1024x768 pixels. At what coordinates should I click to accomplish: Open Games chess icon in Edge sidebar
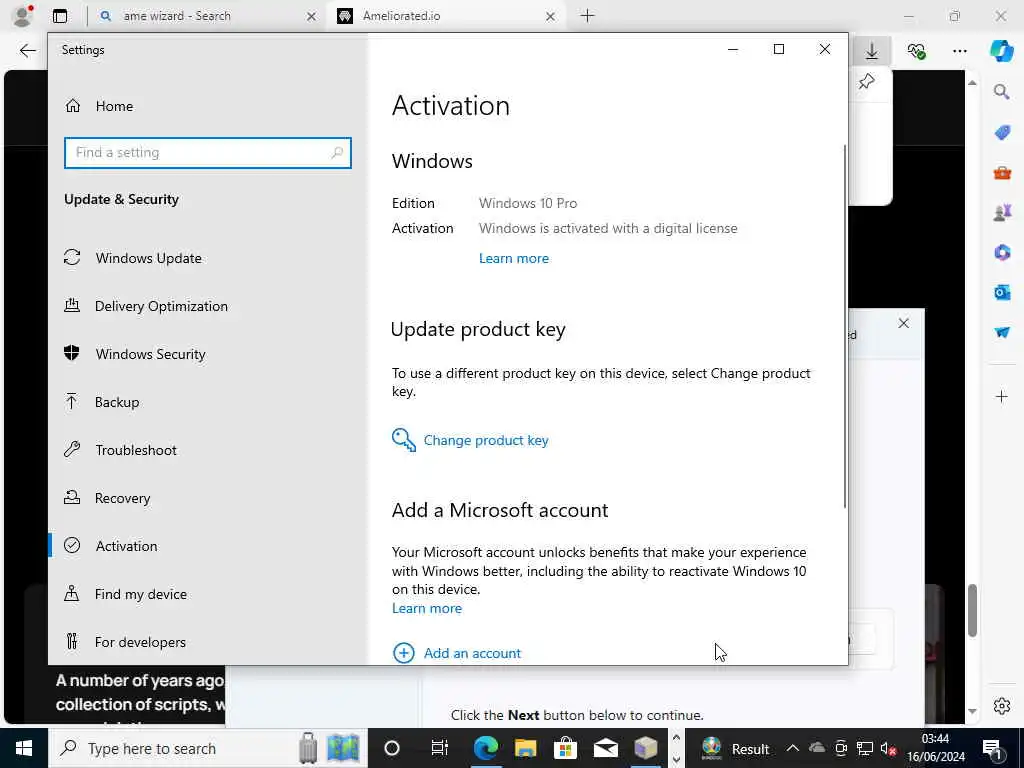[x=1002, y=212]
